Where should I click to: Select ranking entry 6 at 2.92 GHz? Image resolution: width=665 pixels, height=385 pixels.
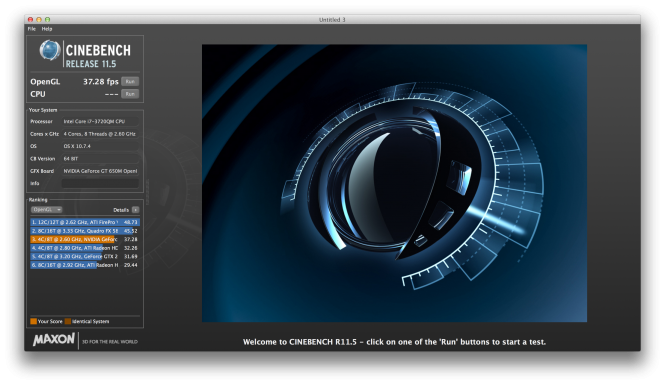tap(85, 265)
